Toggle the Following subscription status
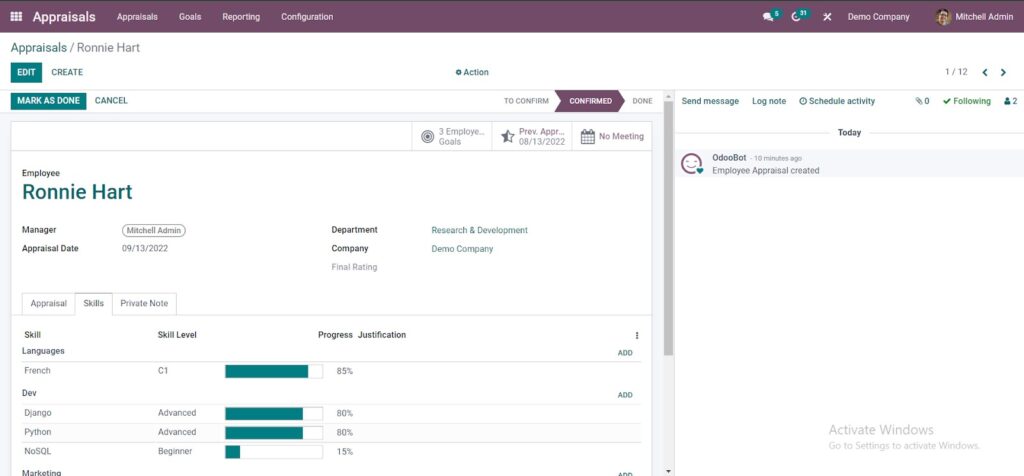The width and height of the screenshot is (1024, 476). pos(967,101)
